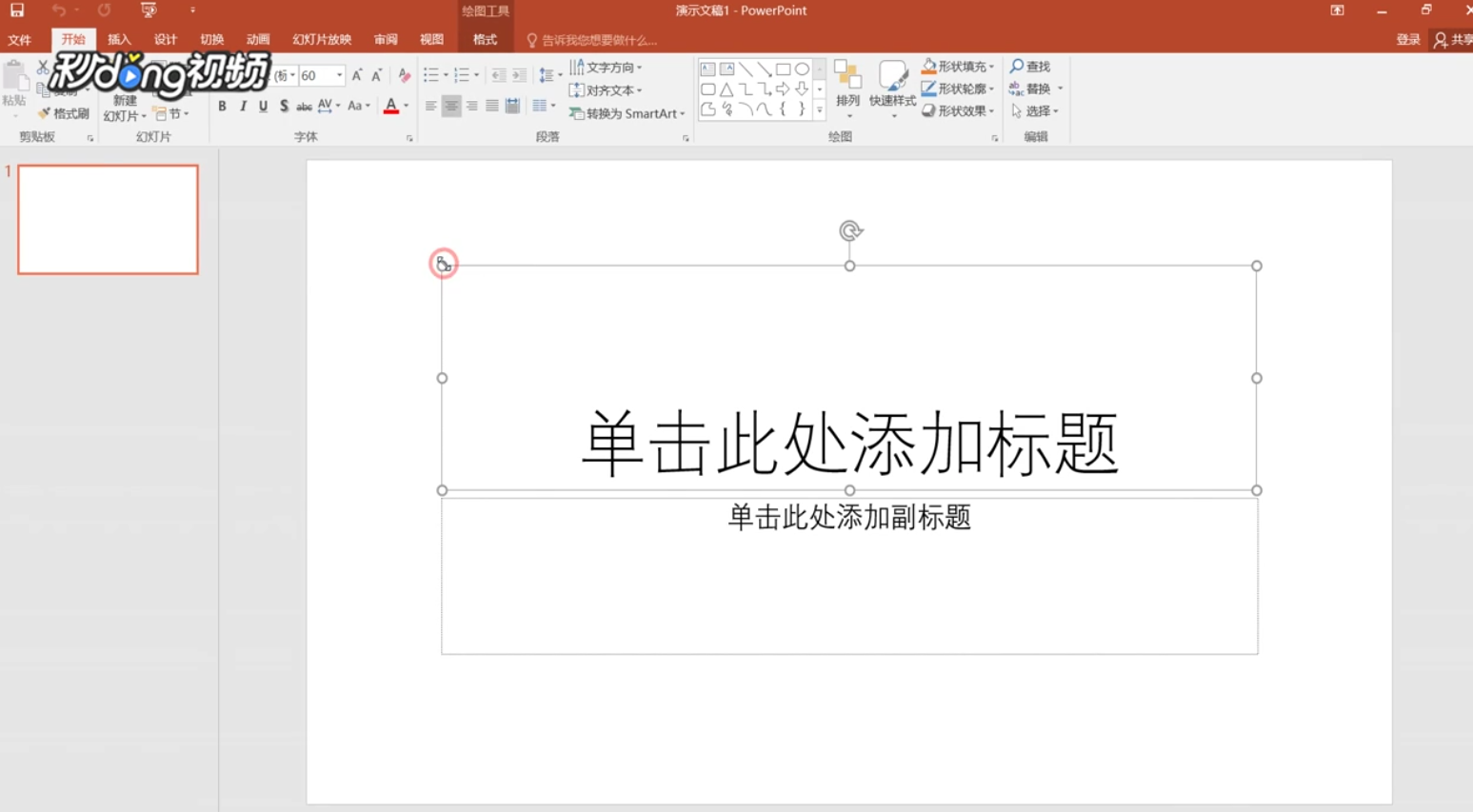This screenshot has width=1473, height=812.
Task: Switch to the 插入 (Insert) ribbon tab
Action: 119,40
